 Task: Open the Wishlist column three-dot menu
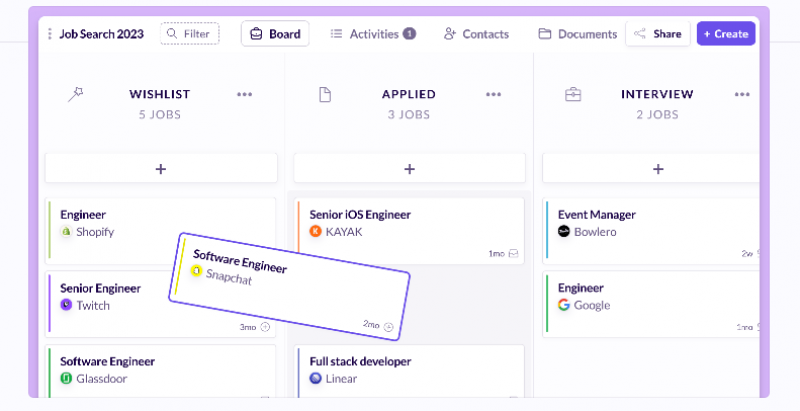(x=245, y=95)
